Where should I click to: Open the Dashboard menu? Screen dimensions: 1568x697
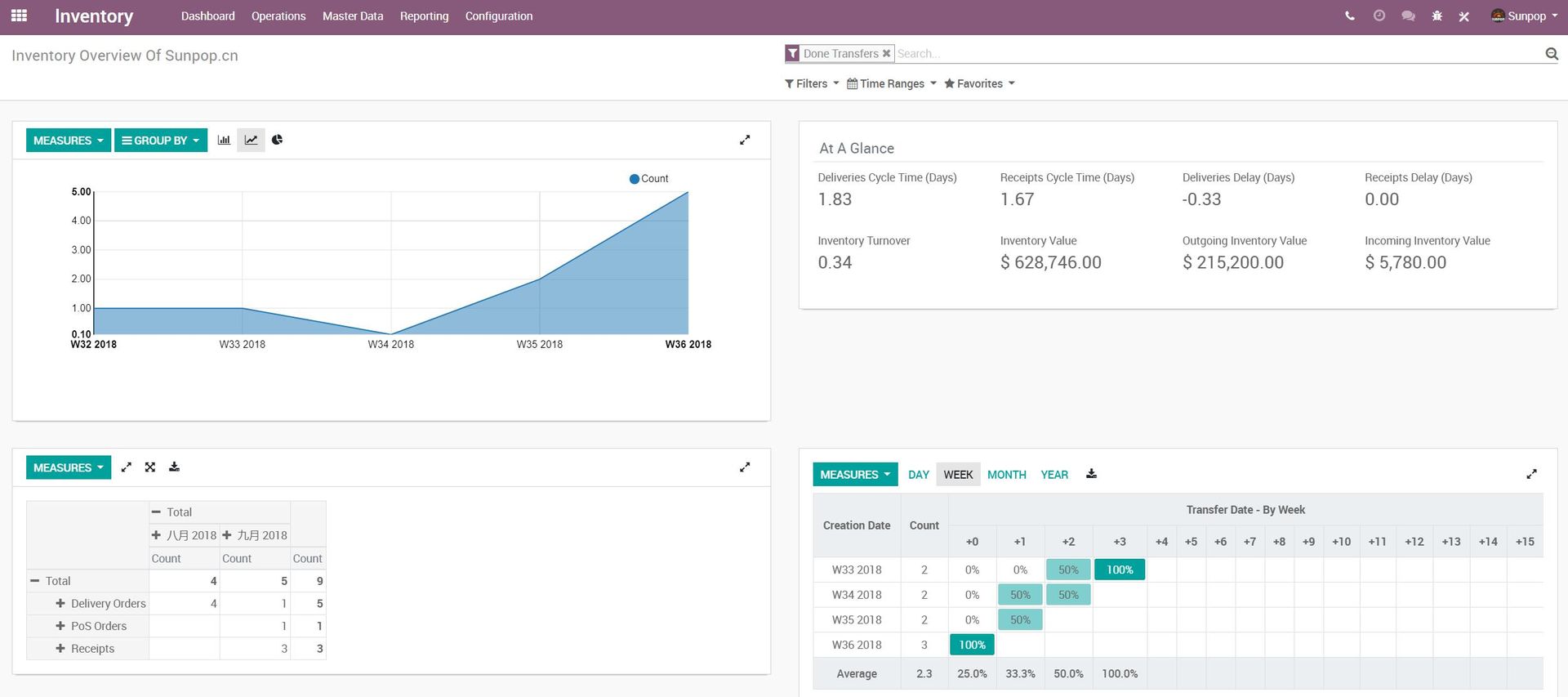(208, 16)
